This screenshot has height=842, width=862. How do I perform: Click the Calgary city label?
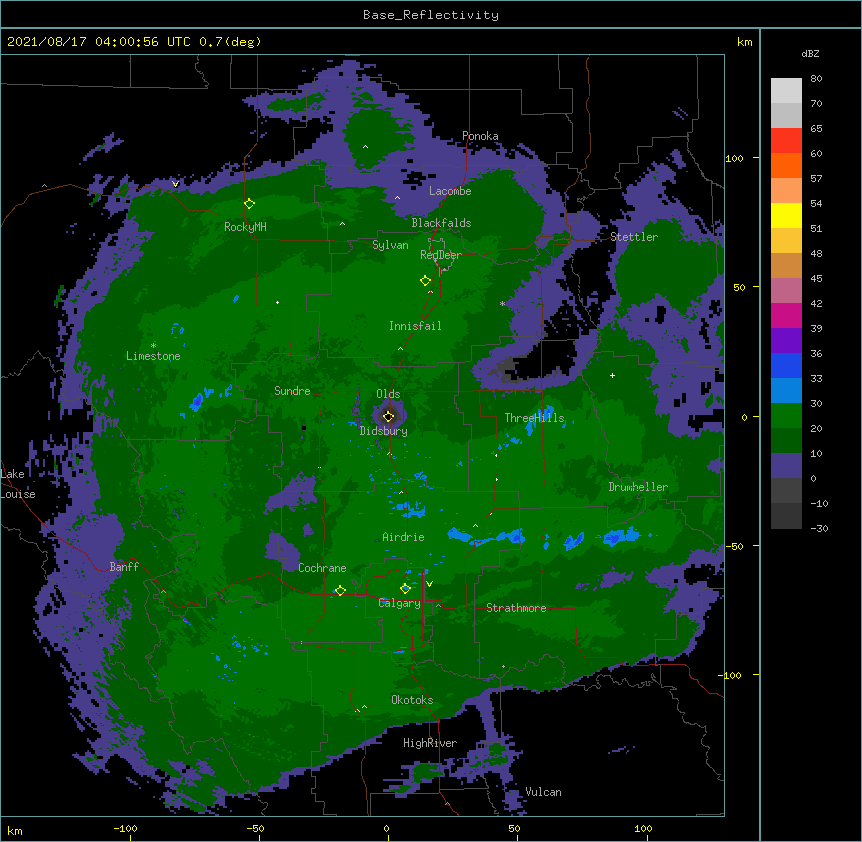point(400,603)
